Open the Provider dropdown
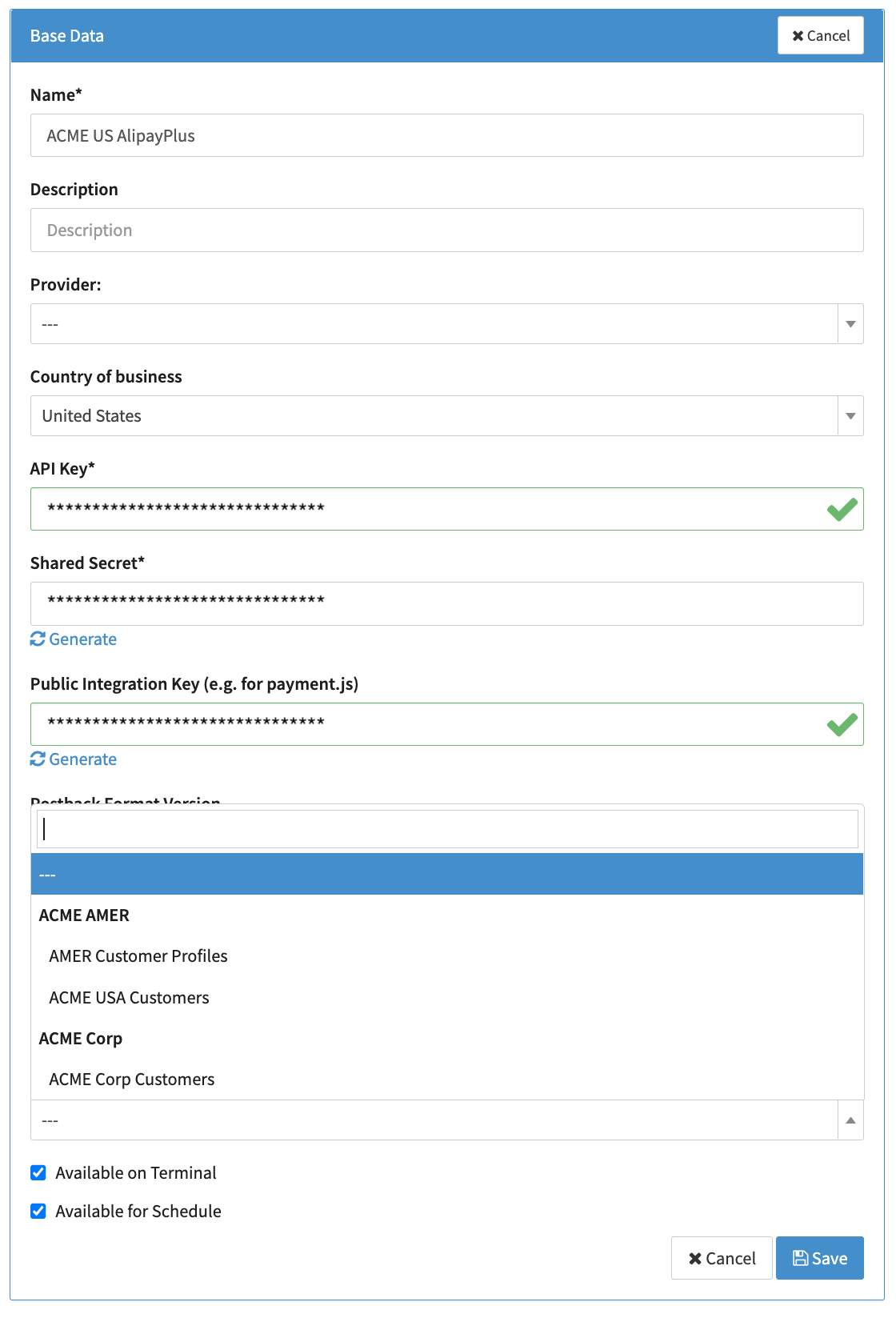Screen dimensions: 896x1322 446,324
